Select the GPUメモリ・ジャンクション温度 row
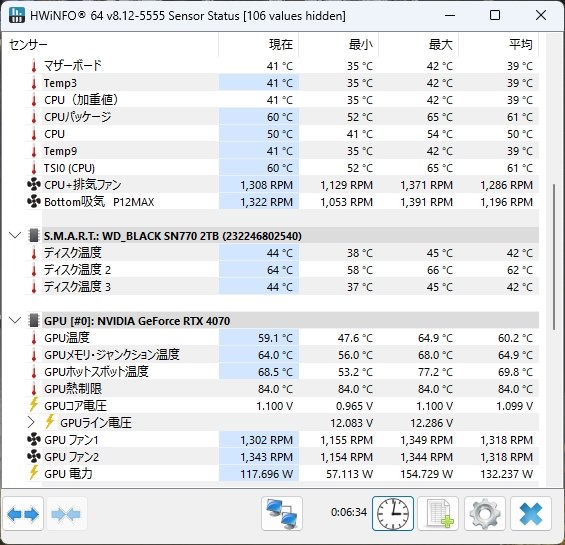 [282, 355]
